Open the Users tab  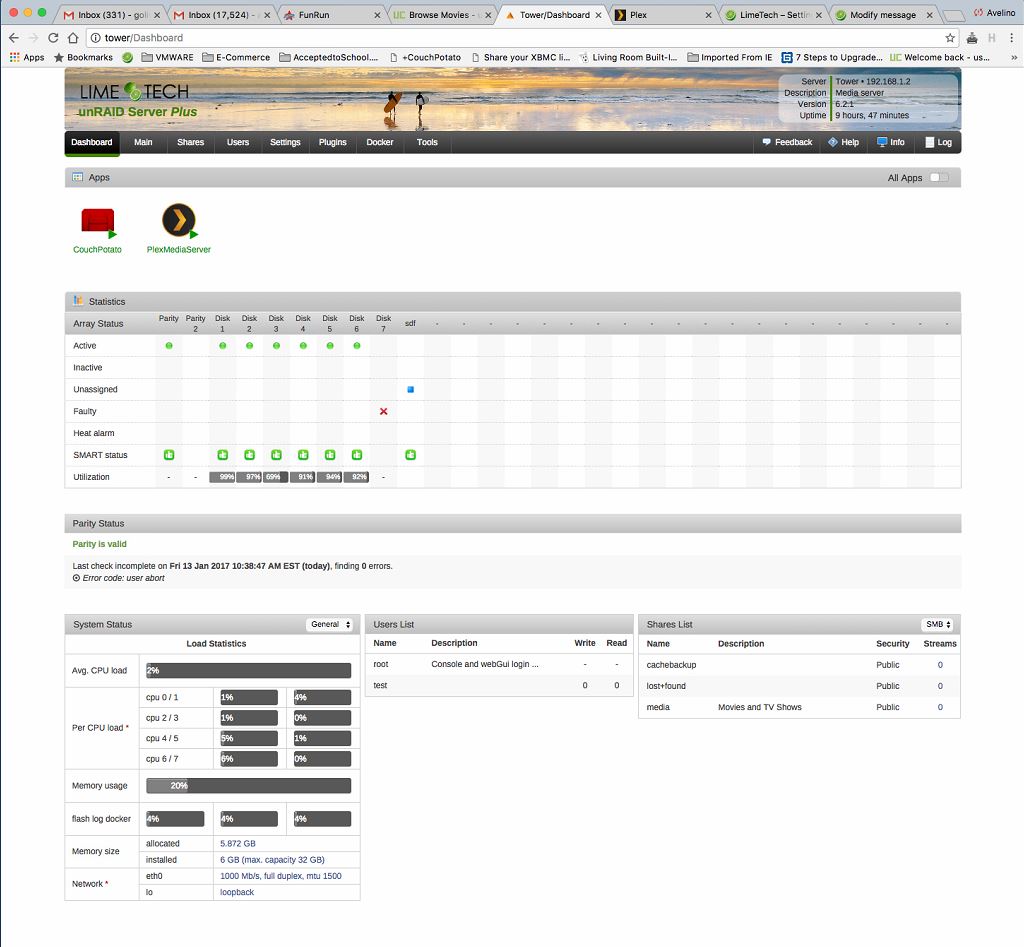[238, 142]
